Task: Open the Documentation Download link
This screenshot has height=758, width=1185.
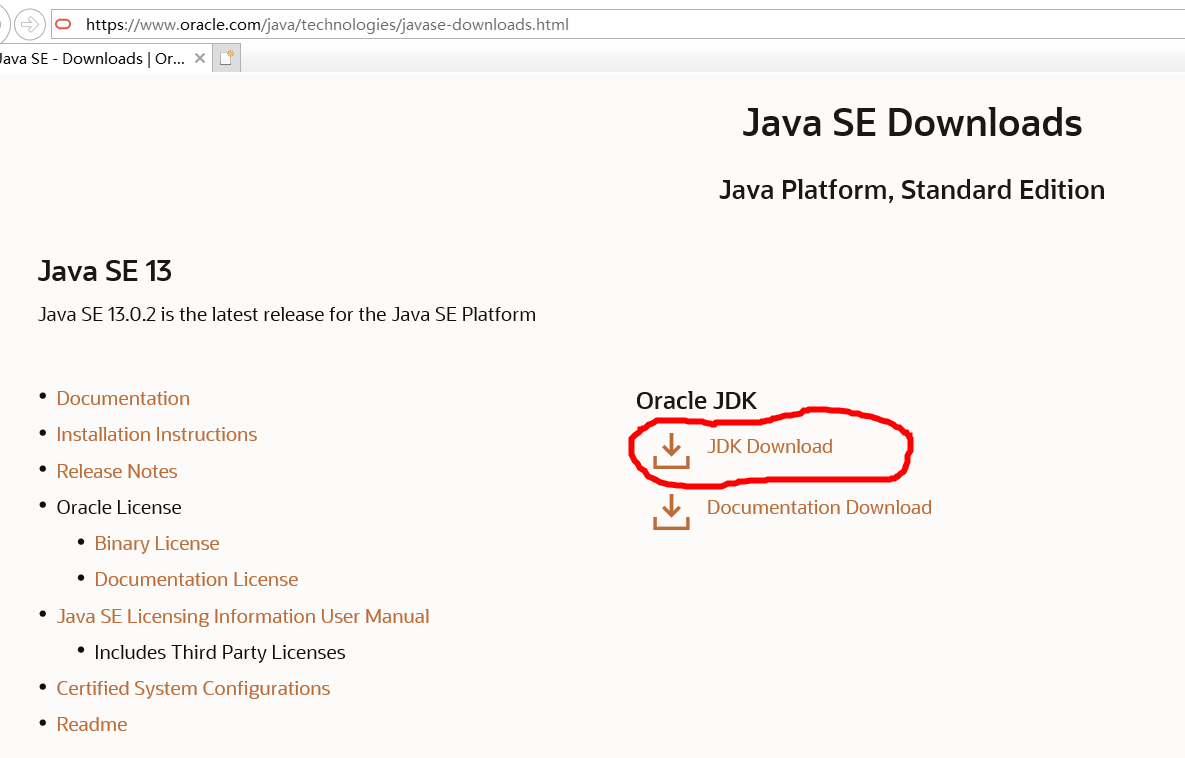Action: click(819, 507)
